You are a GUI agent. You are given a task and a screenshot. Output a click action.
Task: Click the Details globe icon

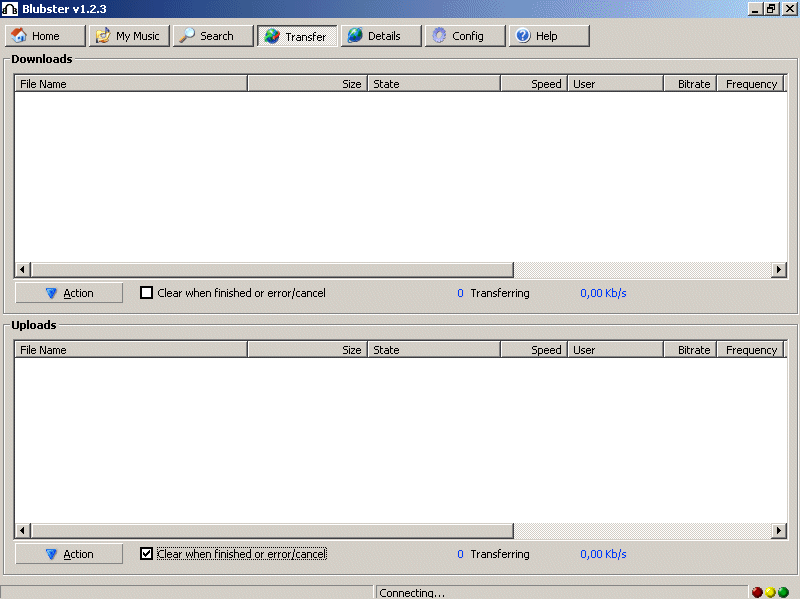(355, 36)
